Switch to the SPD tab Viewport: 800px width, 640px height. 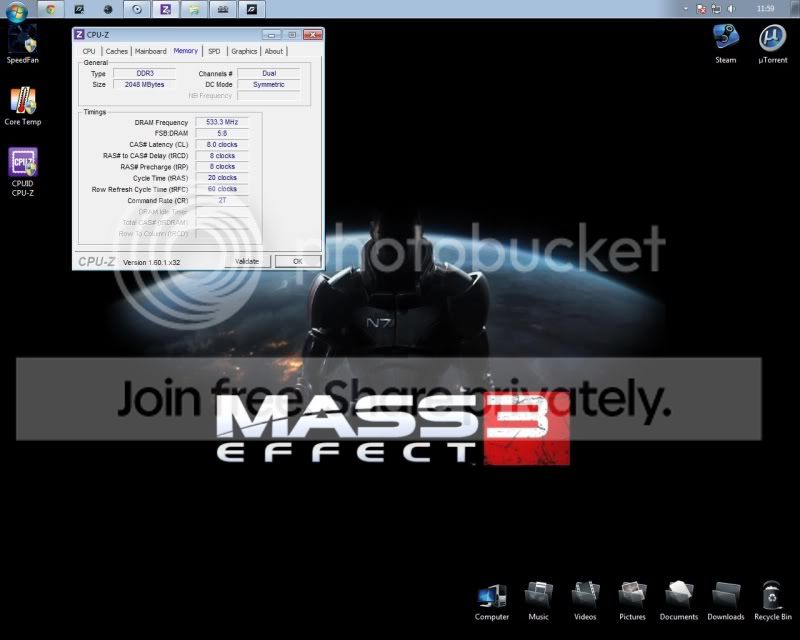coord(214,51)
